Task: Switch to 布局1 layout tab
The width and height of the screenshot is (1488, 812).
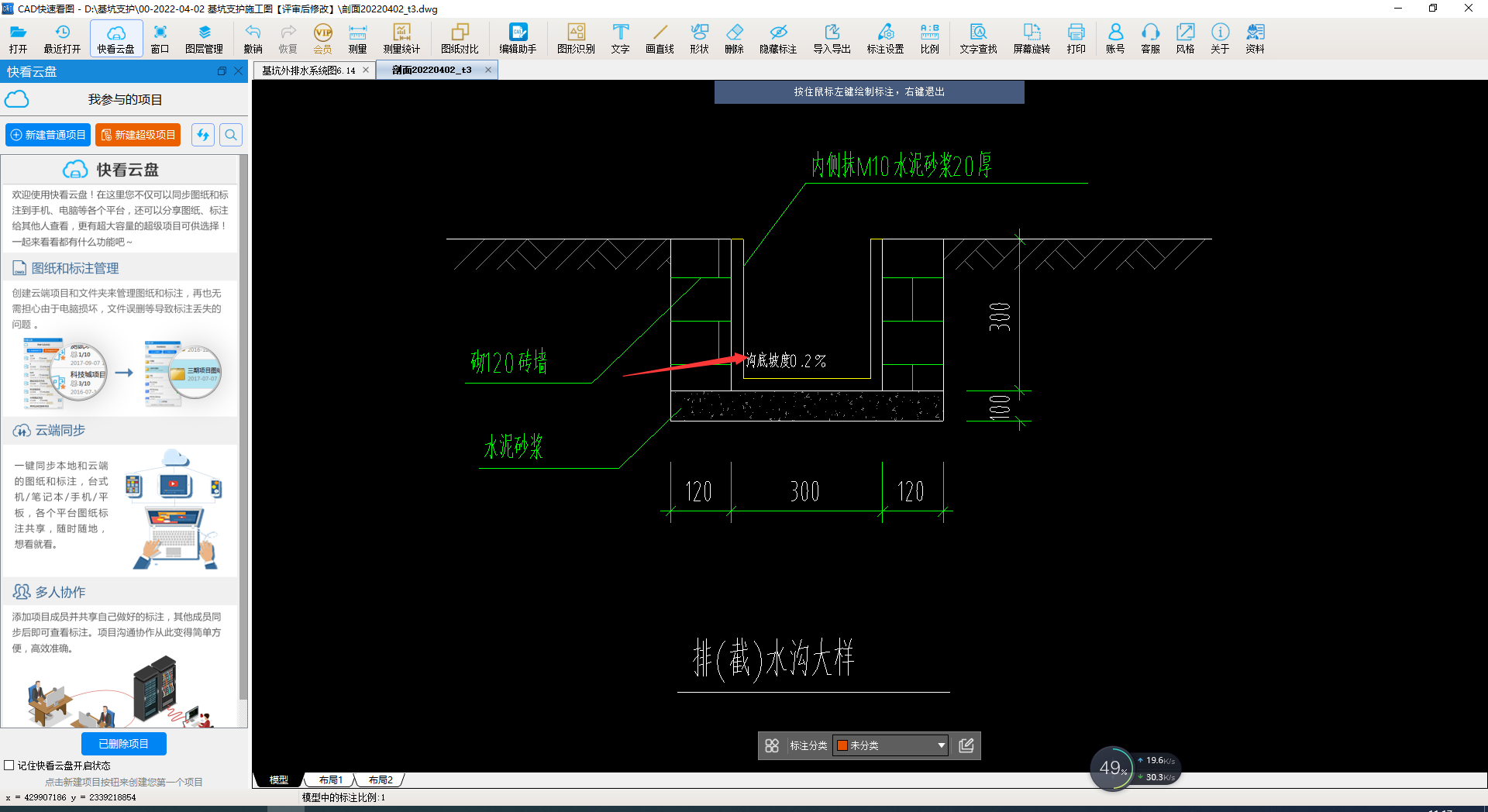Action: 330,779
